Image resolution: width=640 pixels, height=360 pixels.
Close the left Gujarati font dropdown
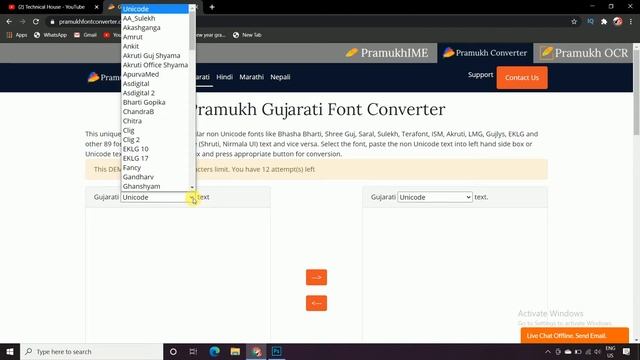(x=158, y=197)
